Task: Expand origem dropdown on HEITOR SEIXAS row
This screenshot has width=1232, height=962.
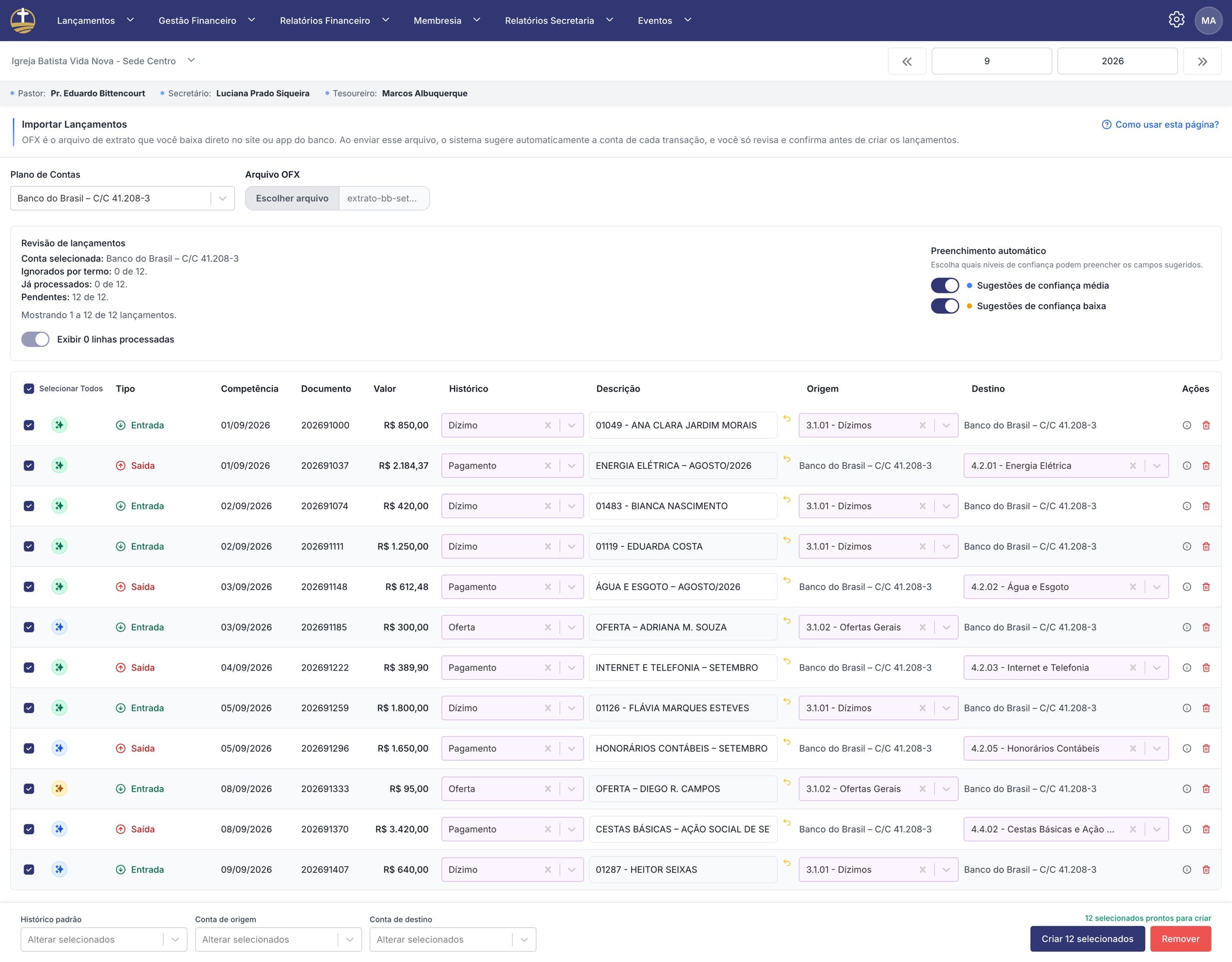Action: (x=947, y=870)
